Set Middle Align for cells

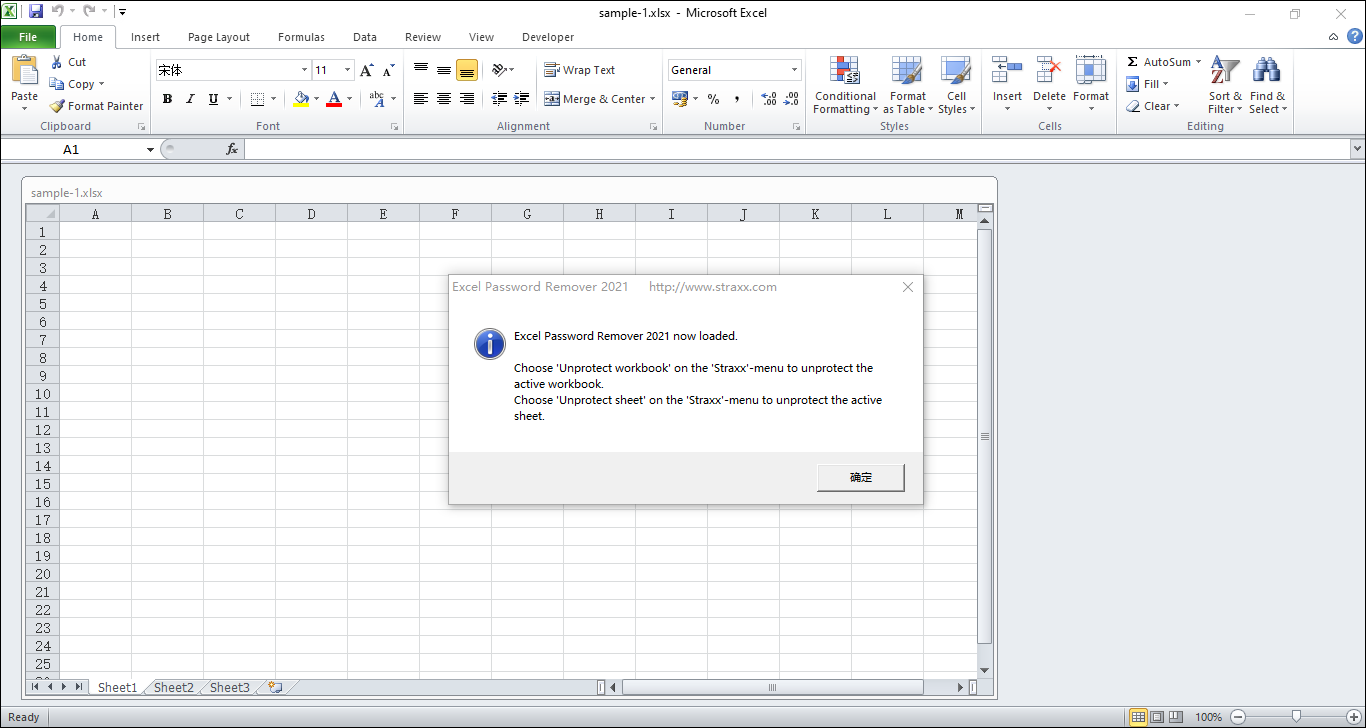pyautogui.click(x=444, y=70)
